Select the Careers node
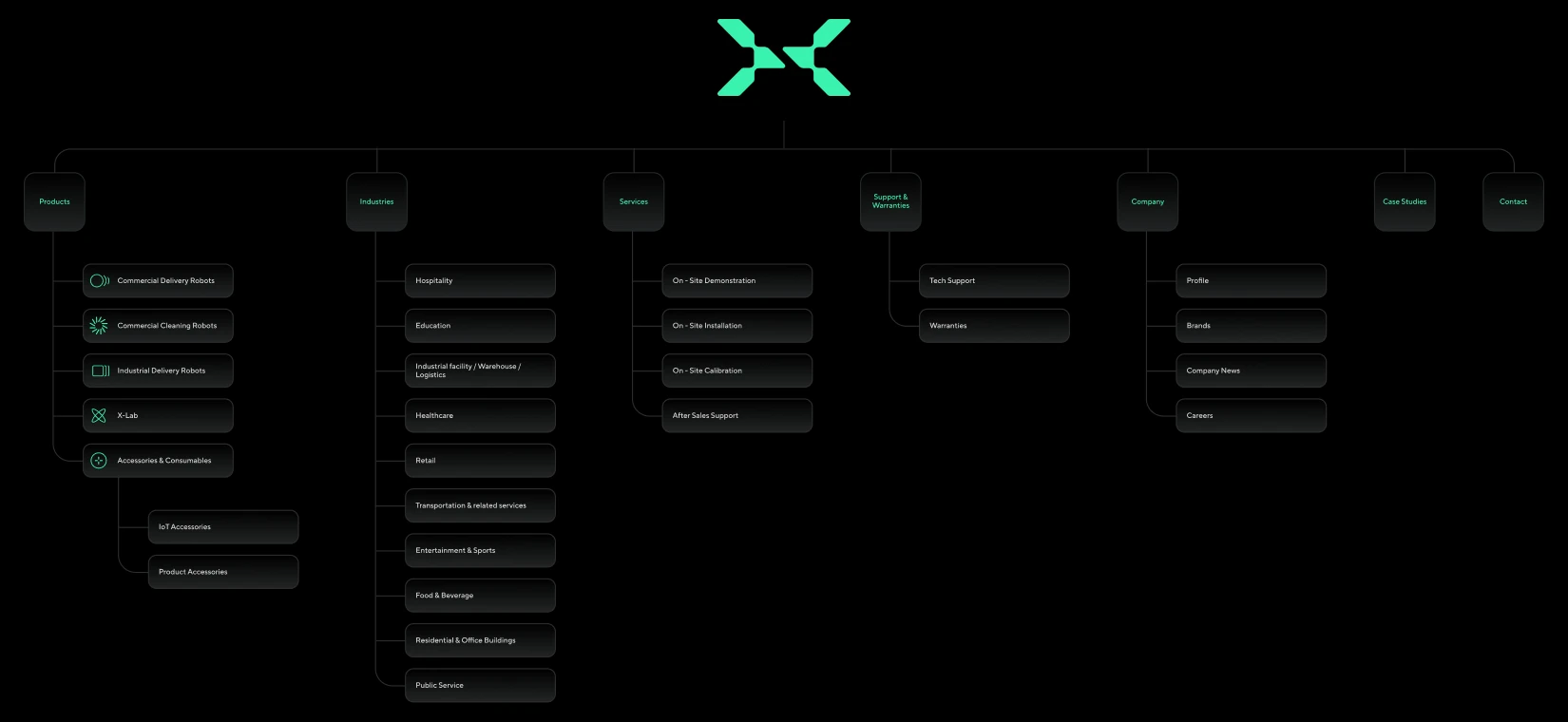 click(1251, 415)
